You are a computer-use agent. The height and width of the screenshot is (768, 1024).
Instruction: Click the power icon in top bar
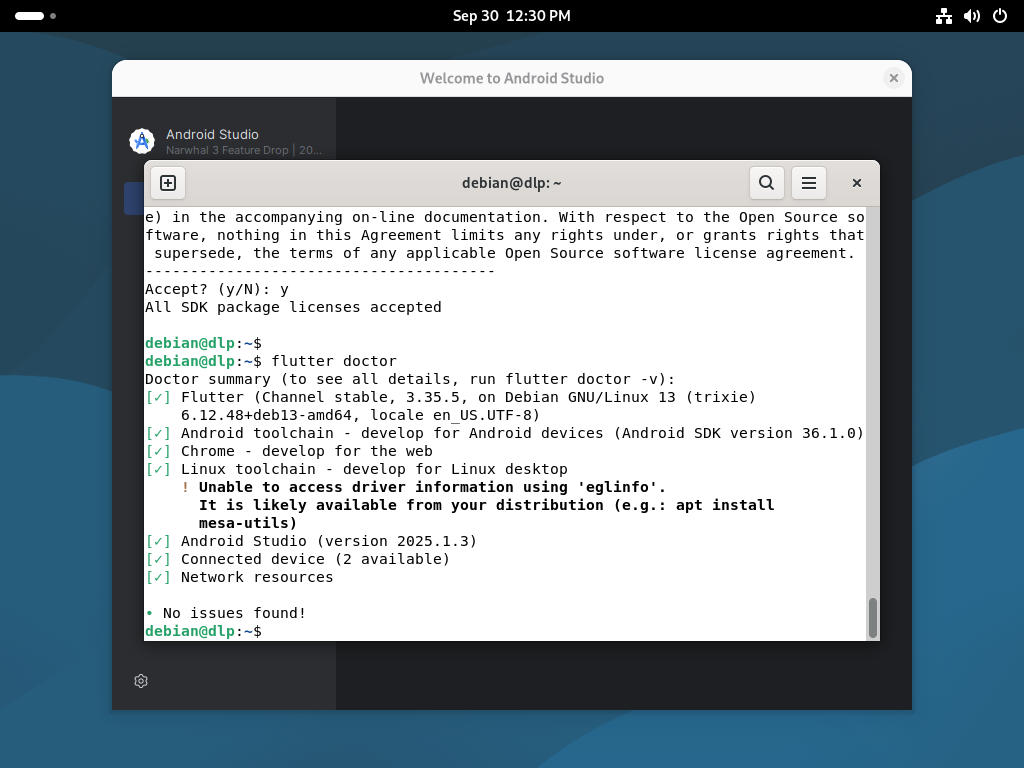999,16
